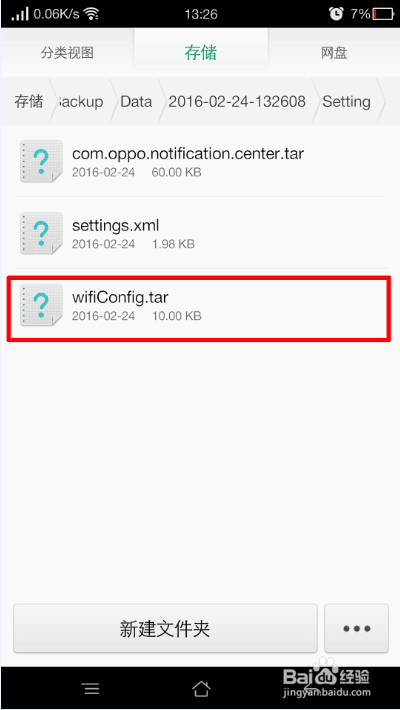This screenshot has height=710, width=400.
Task: Click 新建文件夹 button
Action: [x=165, y=628]
